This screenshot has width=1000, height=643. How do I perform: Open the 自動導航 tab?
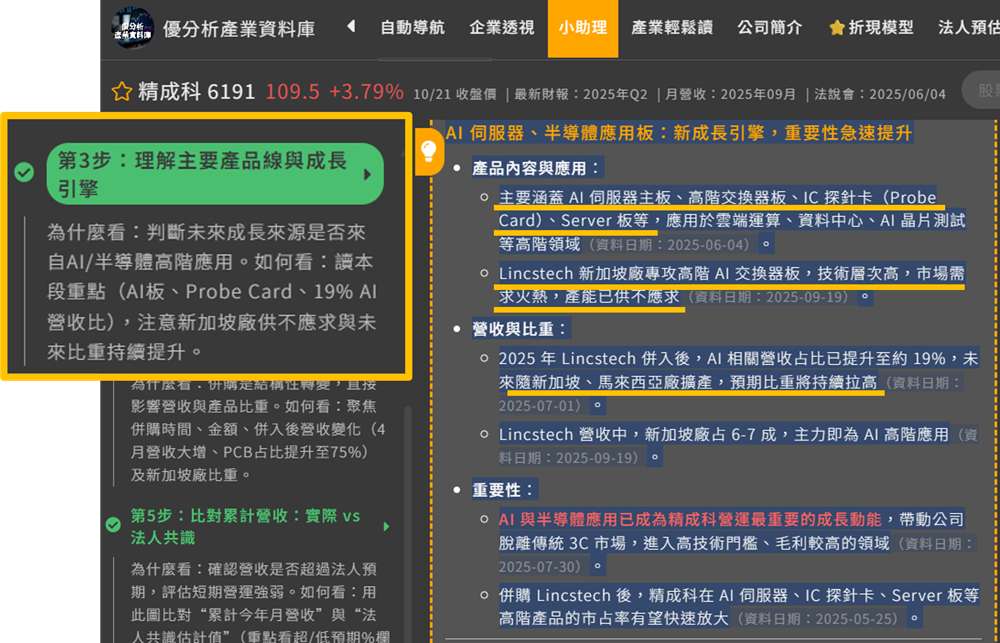(x=412, y=28)
